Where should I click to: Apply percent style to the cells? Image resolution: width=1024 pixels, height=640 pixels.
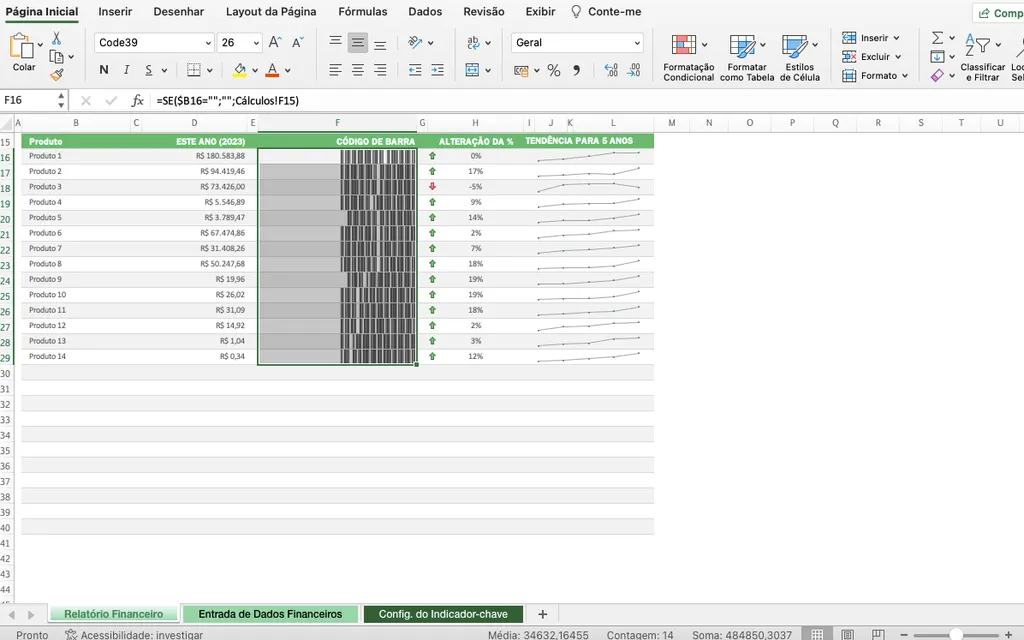click(554, 71)
